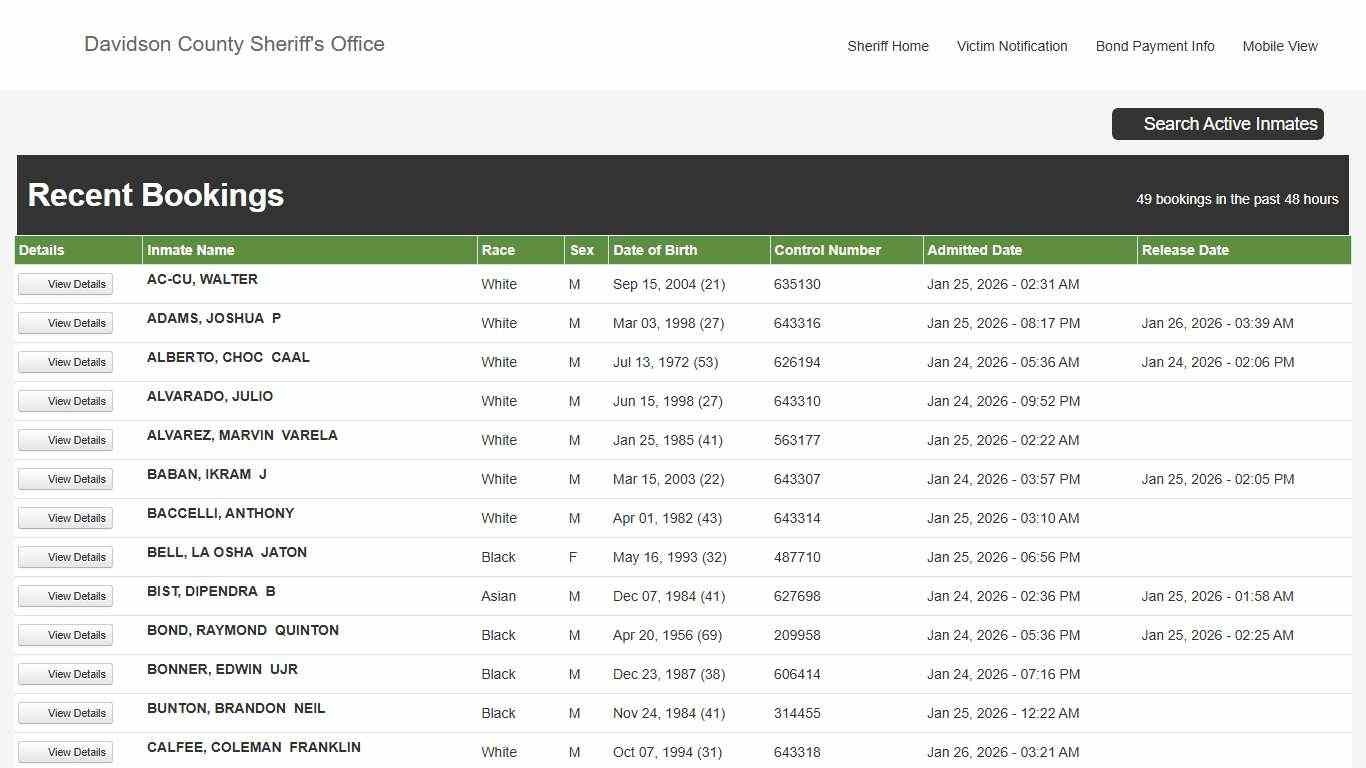View details for BABAN, IKRAM J
1366x768 pixels.
[66, 479]
